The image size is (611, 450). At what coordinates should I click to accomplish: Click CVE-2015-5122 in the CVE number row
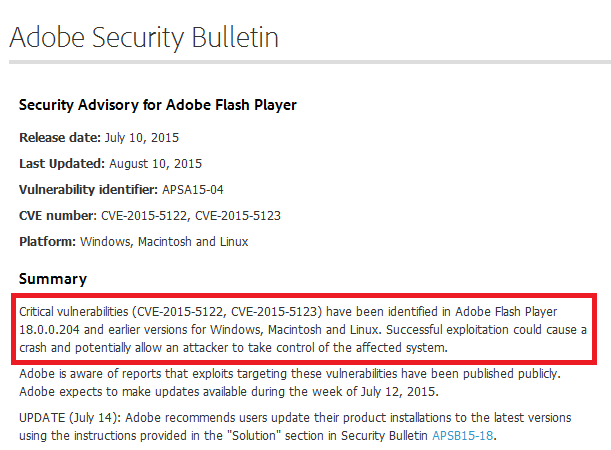[145, 215]
